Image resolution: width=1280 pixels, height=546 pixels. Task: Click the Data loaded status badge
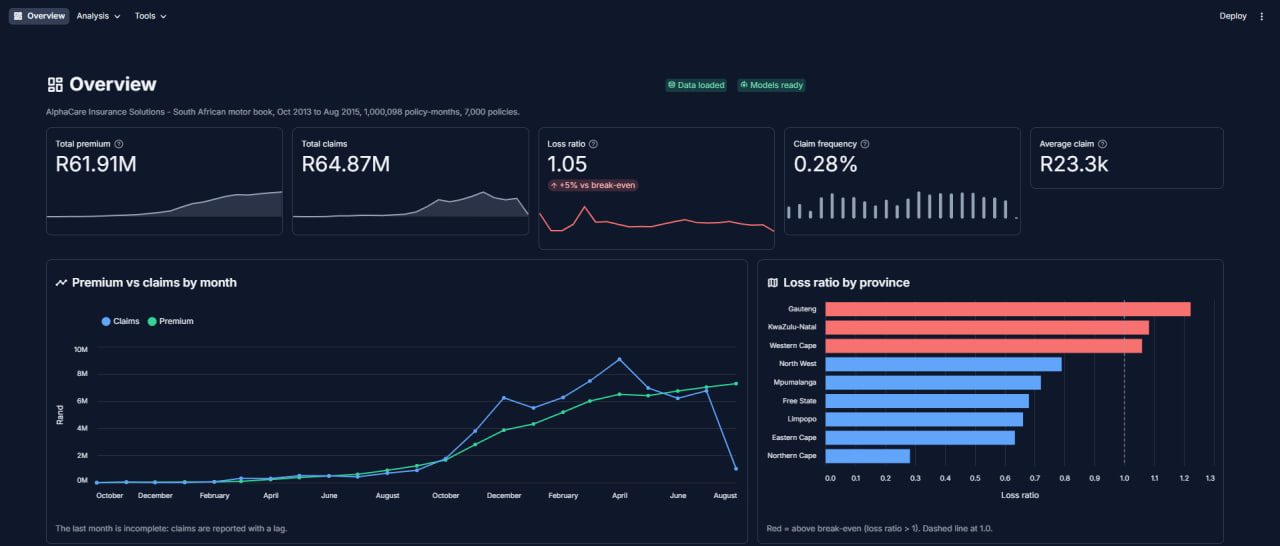point(696,85)
